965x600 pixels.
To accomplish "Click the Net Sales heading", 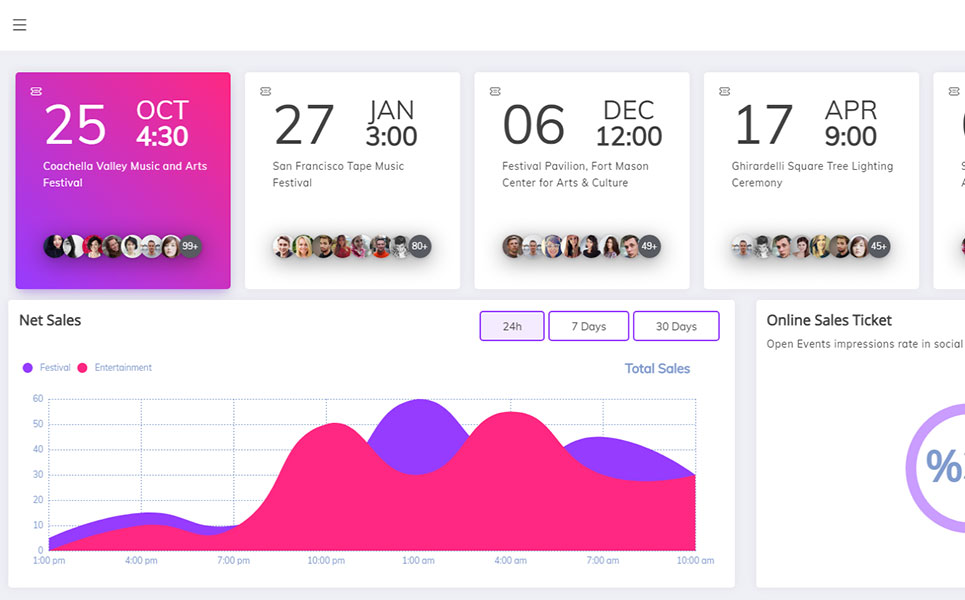I will (50, 320).
